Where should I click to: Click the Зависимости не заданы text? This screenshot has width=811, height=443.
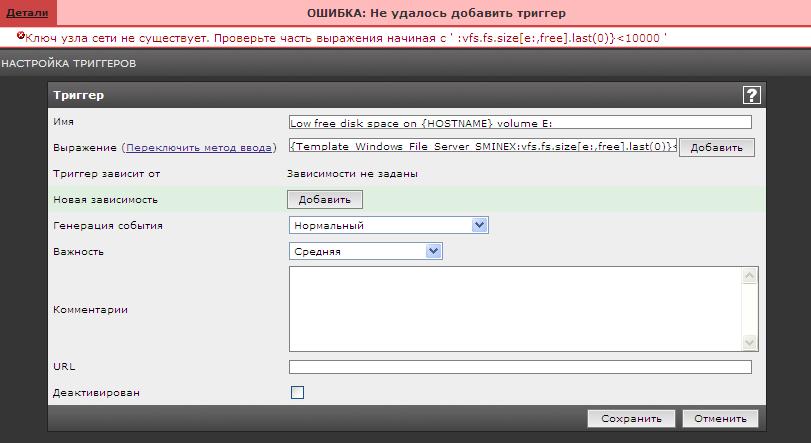[352, 174]
